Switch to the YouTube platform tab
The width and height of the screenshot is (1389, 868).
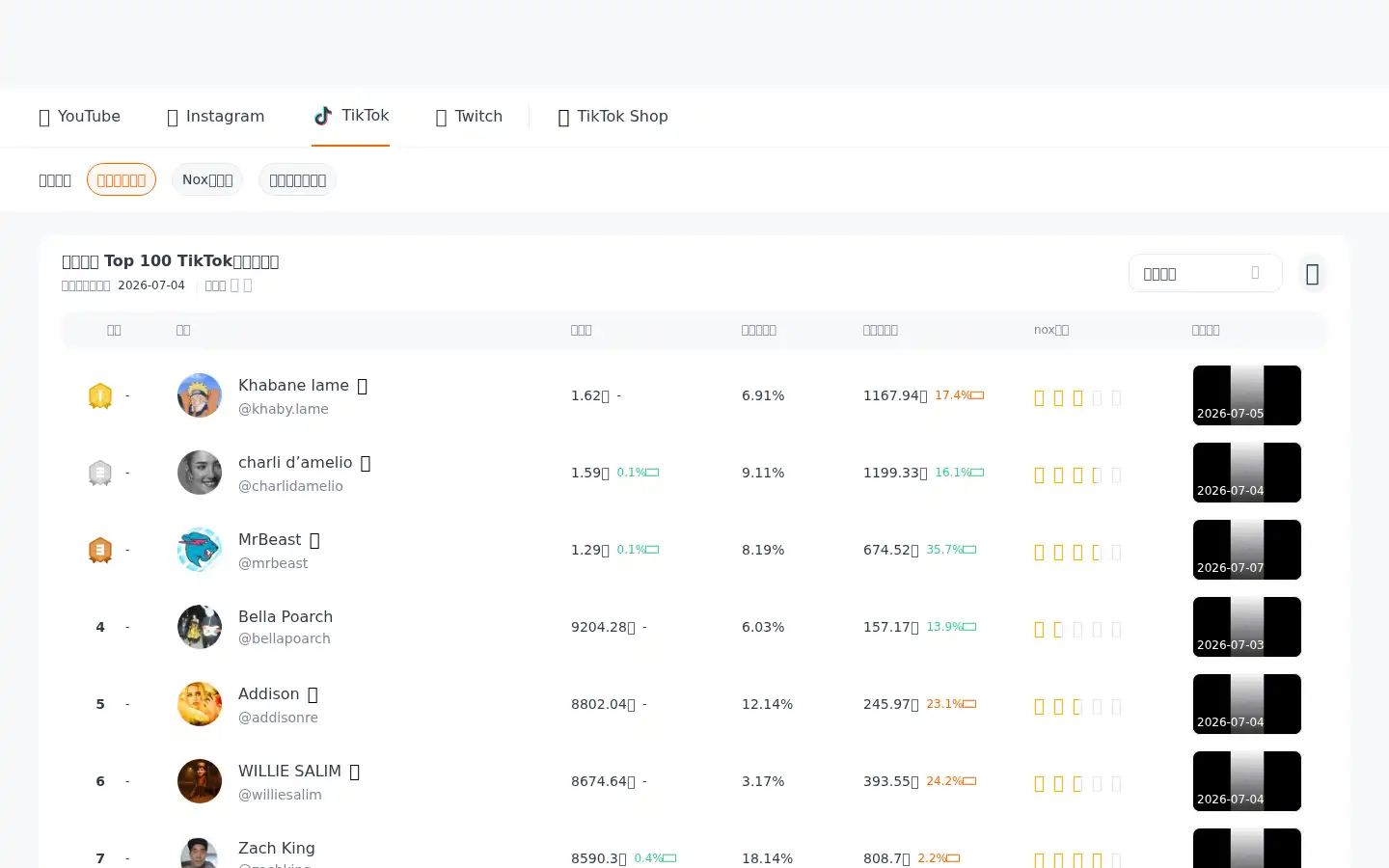pos(79,117)
